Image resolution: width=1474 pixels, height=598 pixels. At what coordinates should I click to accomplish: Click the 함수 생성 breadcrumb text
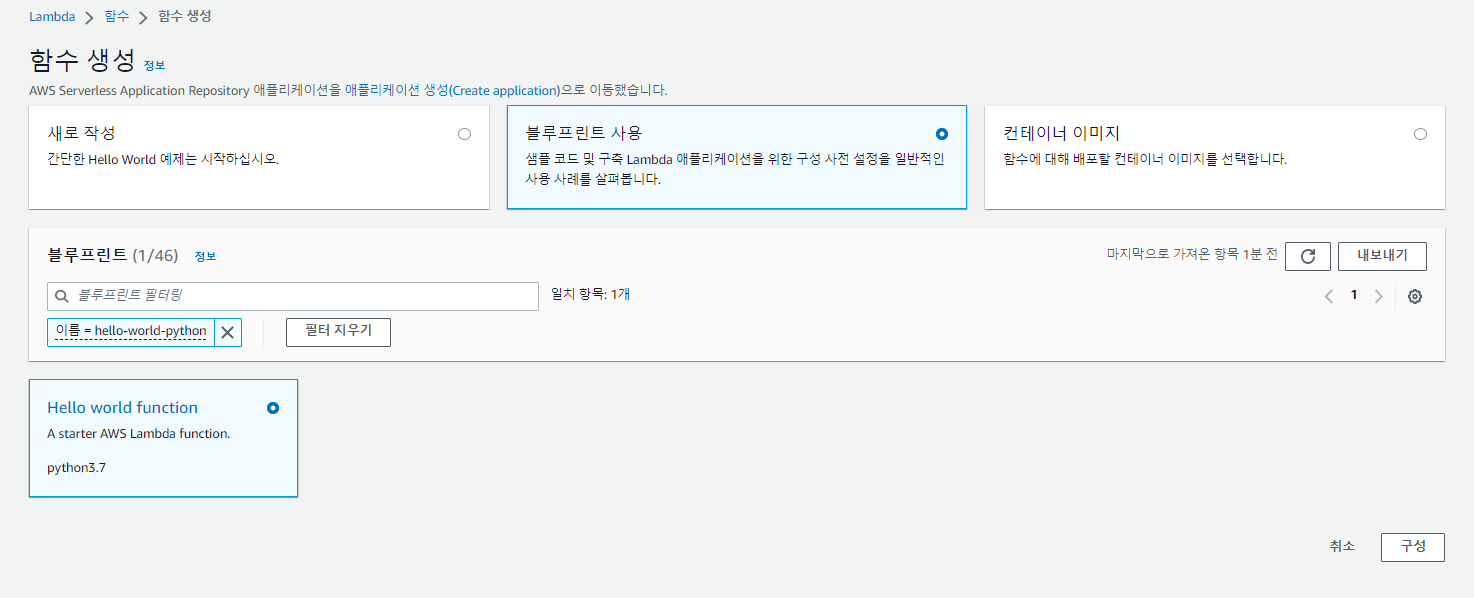click(185, 17)
